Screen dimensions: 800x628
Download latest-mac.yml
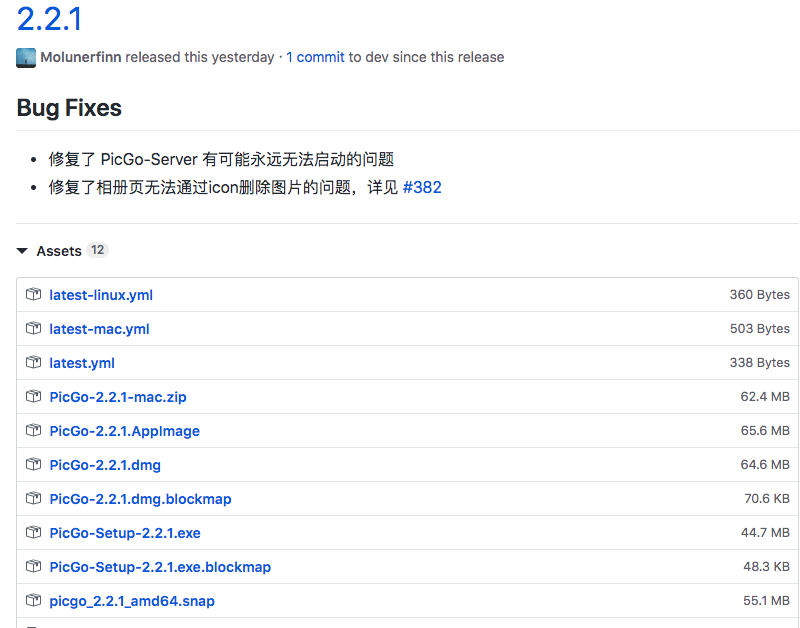click(99, 329)
